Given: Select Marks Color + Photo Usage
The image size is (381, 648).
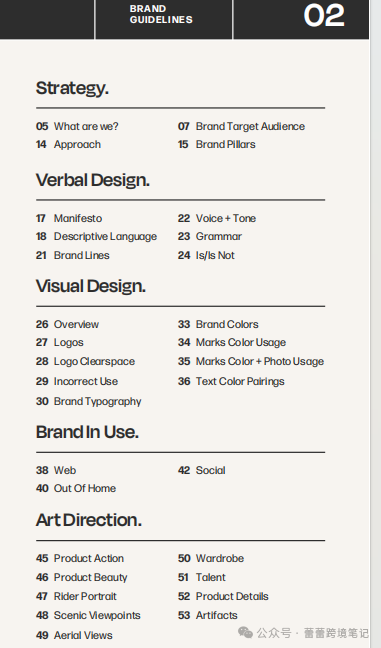Looking at the screenshot, I should point(251,362).
